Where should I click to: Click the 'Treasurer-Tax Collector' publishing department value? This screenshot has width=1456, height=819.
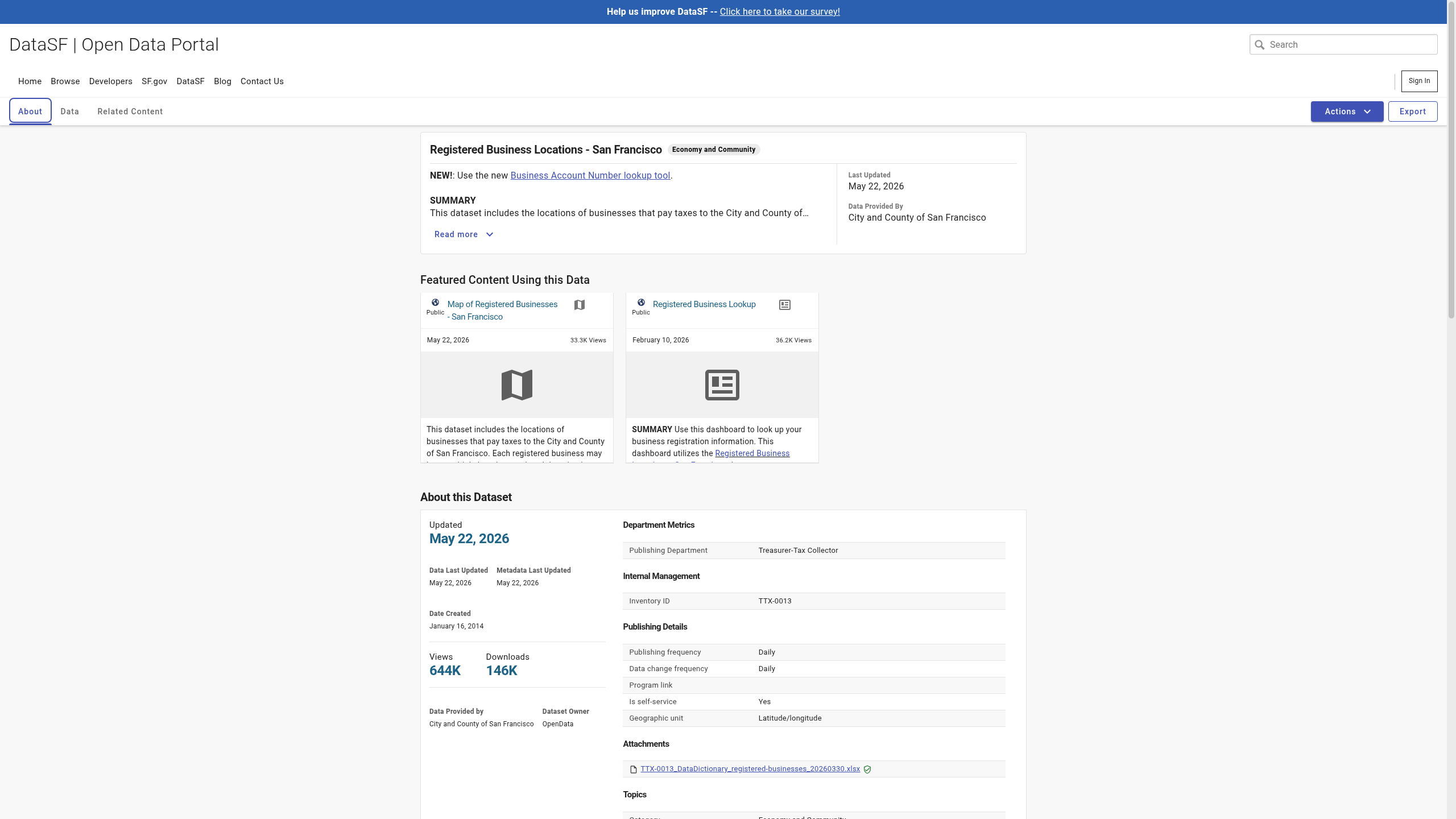point(798,551)
